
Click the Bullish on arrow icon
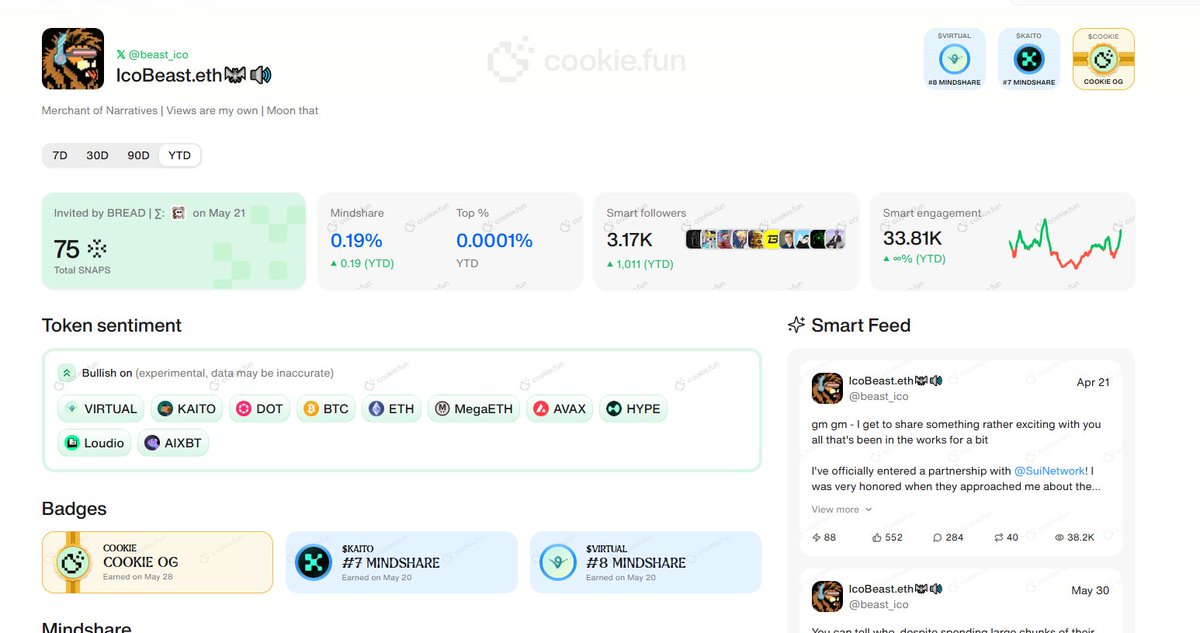pos(67,373)
